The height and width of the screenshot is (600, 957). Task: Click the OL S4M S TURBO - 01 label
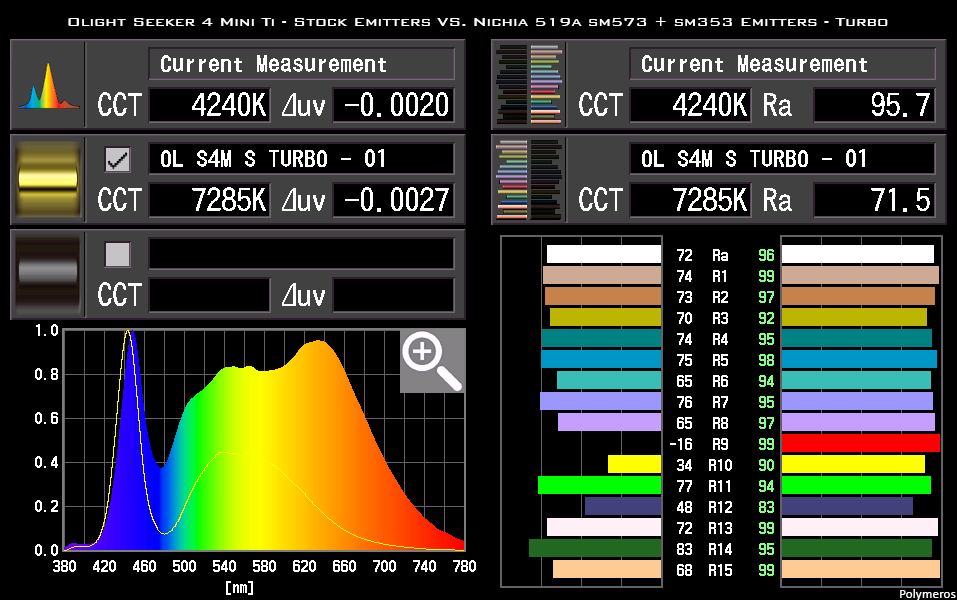pyautogui.click(x=300, y=158)
